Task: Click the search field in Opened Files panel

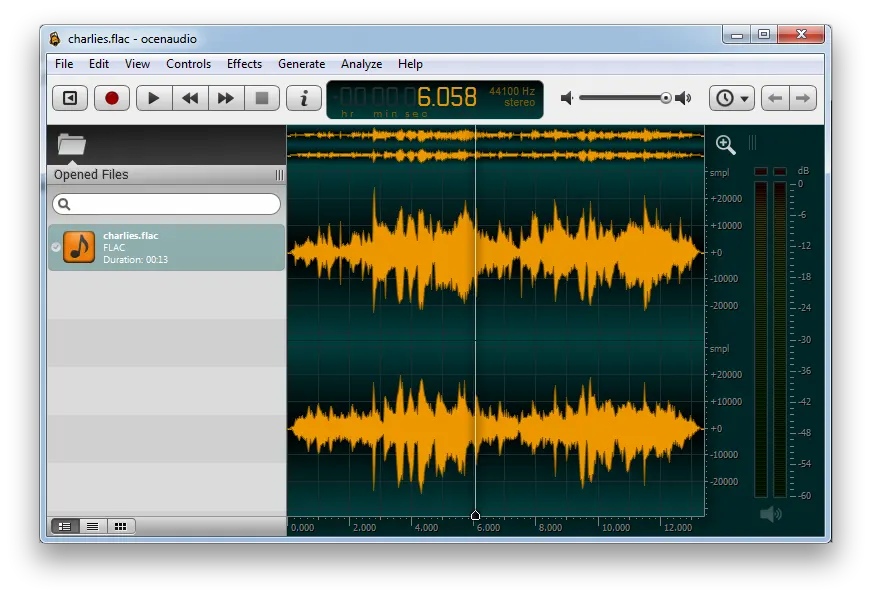Action: pyautogui.click(x=165, y=204)
